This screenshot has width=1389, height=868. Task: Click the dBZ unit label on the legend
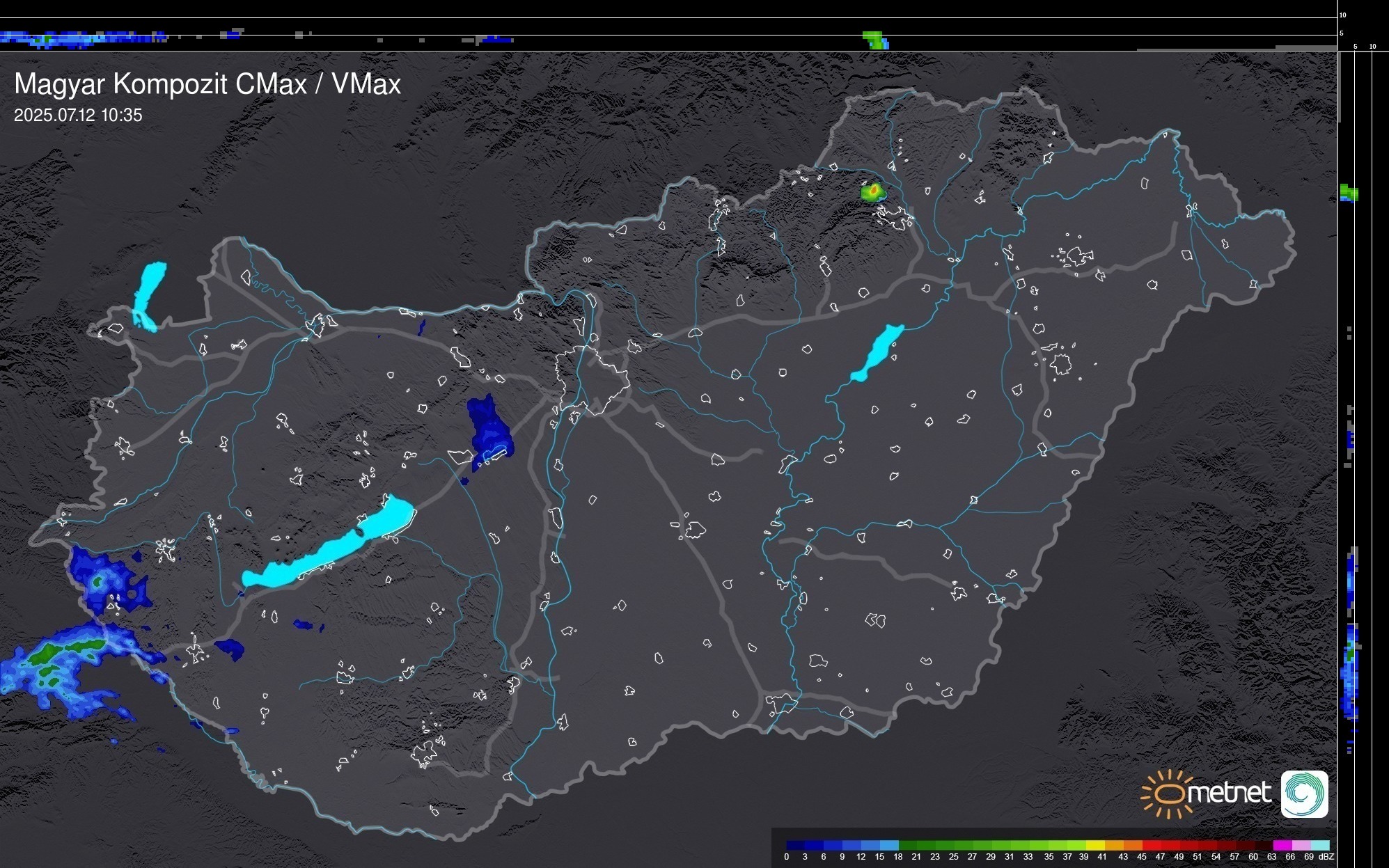tap(1326, 857)
